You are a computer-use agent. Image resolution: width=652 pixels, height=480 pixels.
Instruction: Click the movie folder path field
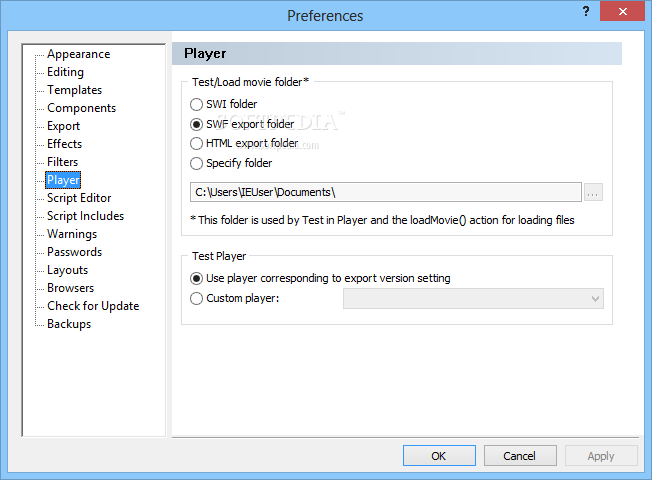tap(385, 192)
